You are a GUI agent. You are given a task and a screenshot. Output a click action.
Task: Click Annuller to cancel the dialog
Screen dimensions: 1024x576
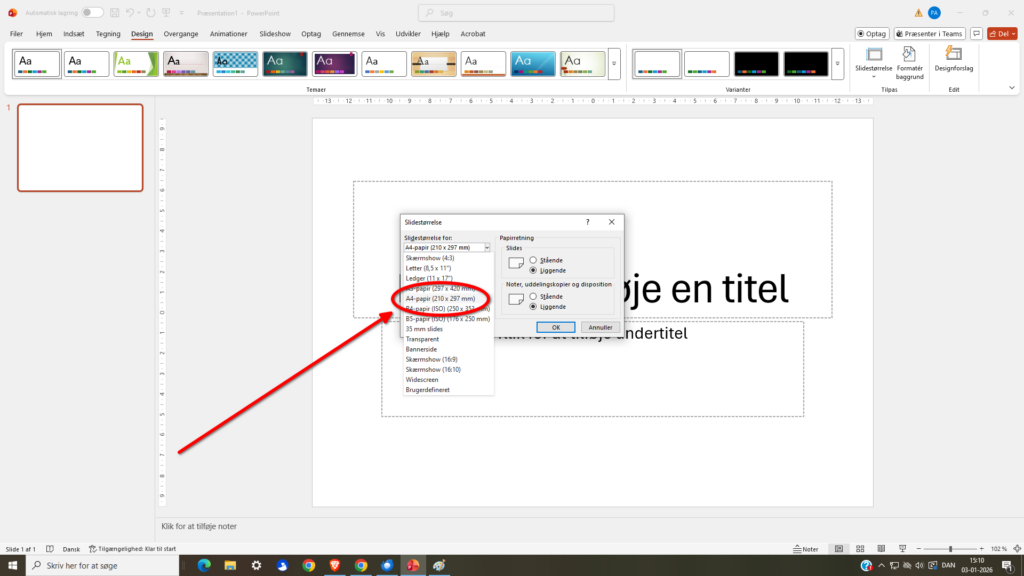tap(599, 327)
